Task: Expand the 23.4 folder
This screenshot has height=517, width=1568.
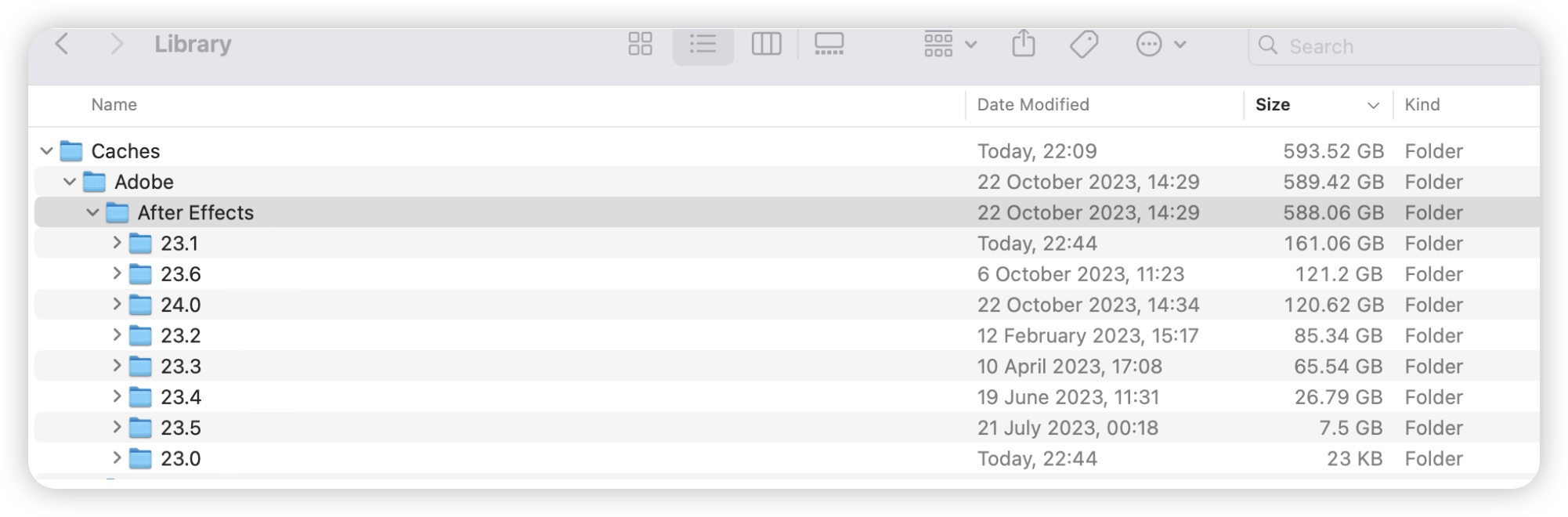Action: 117,396
